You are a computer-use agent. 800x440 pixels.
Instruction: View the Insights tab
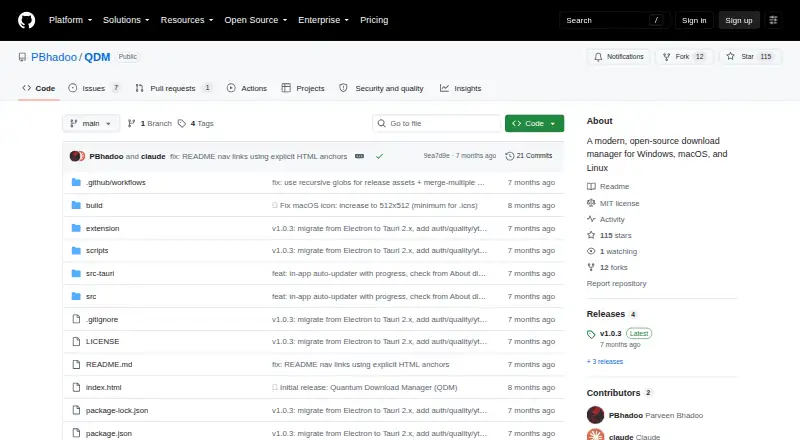tap(461, 88)
